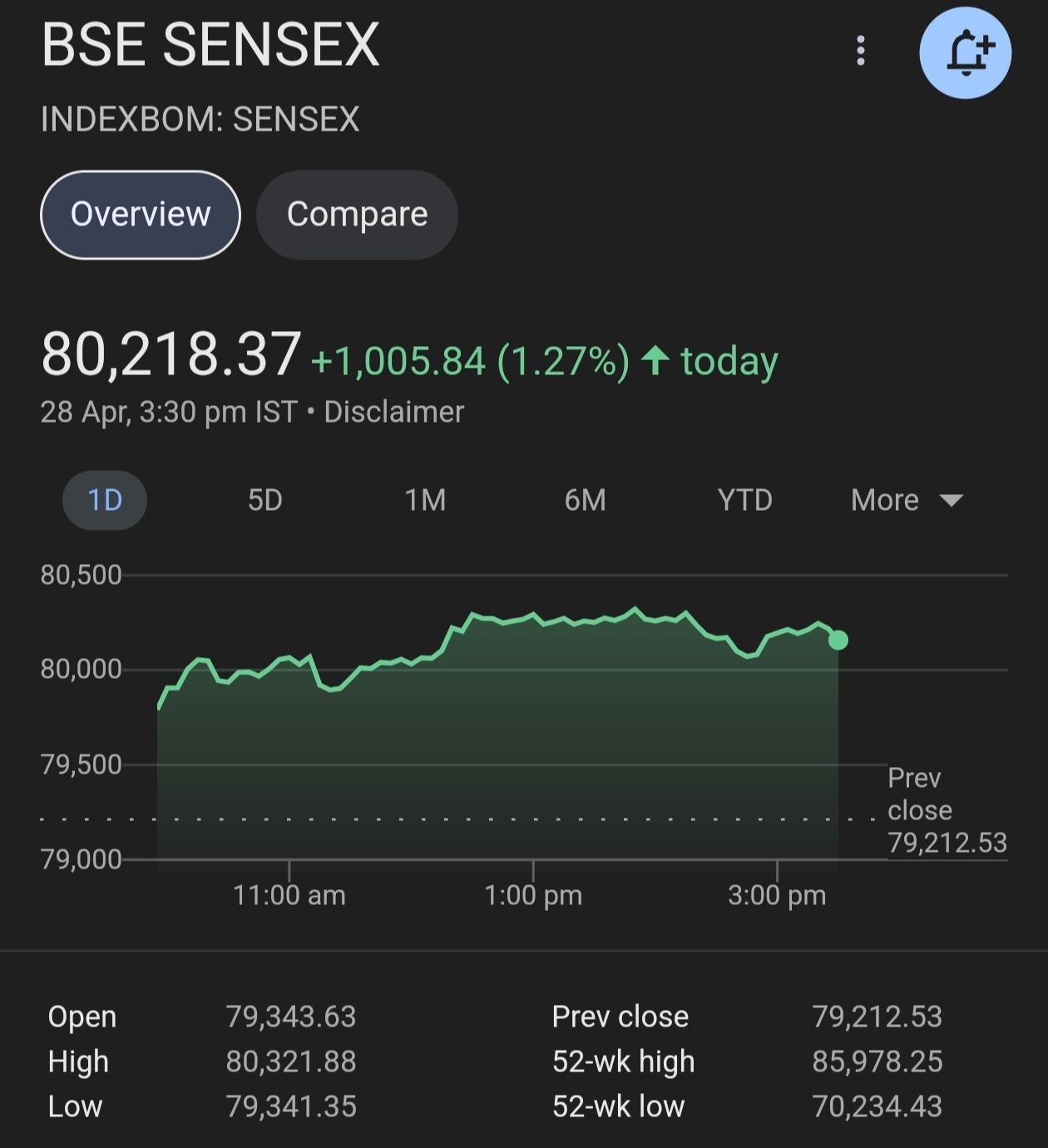The width and height of the screenshot is (1048, 1148).
Task: Switch chart to 5D range
Action: [x=265, y=500]
